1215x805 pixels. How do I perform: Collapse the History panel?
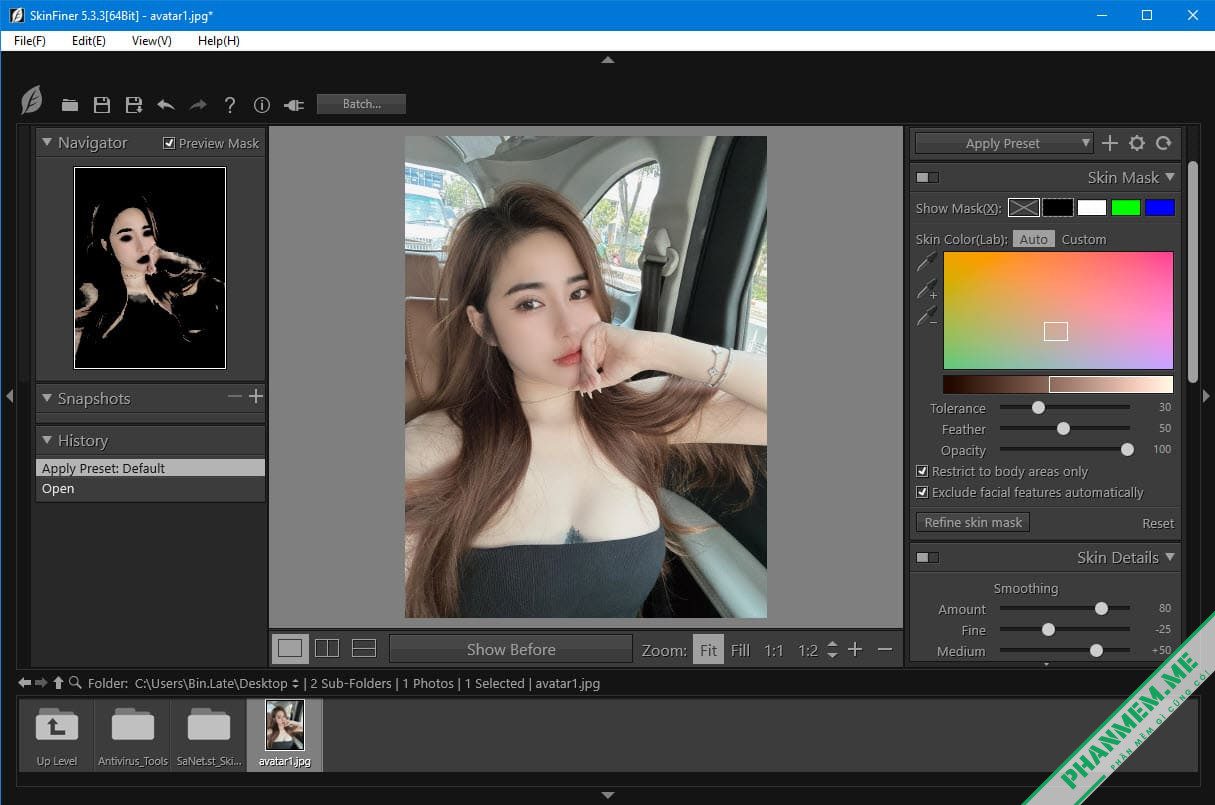pos(46,440)
